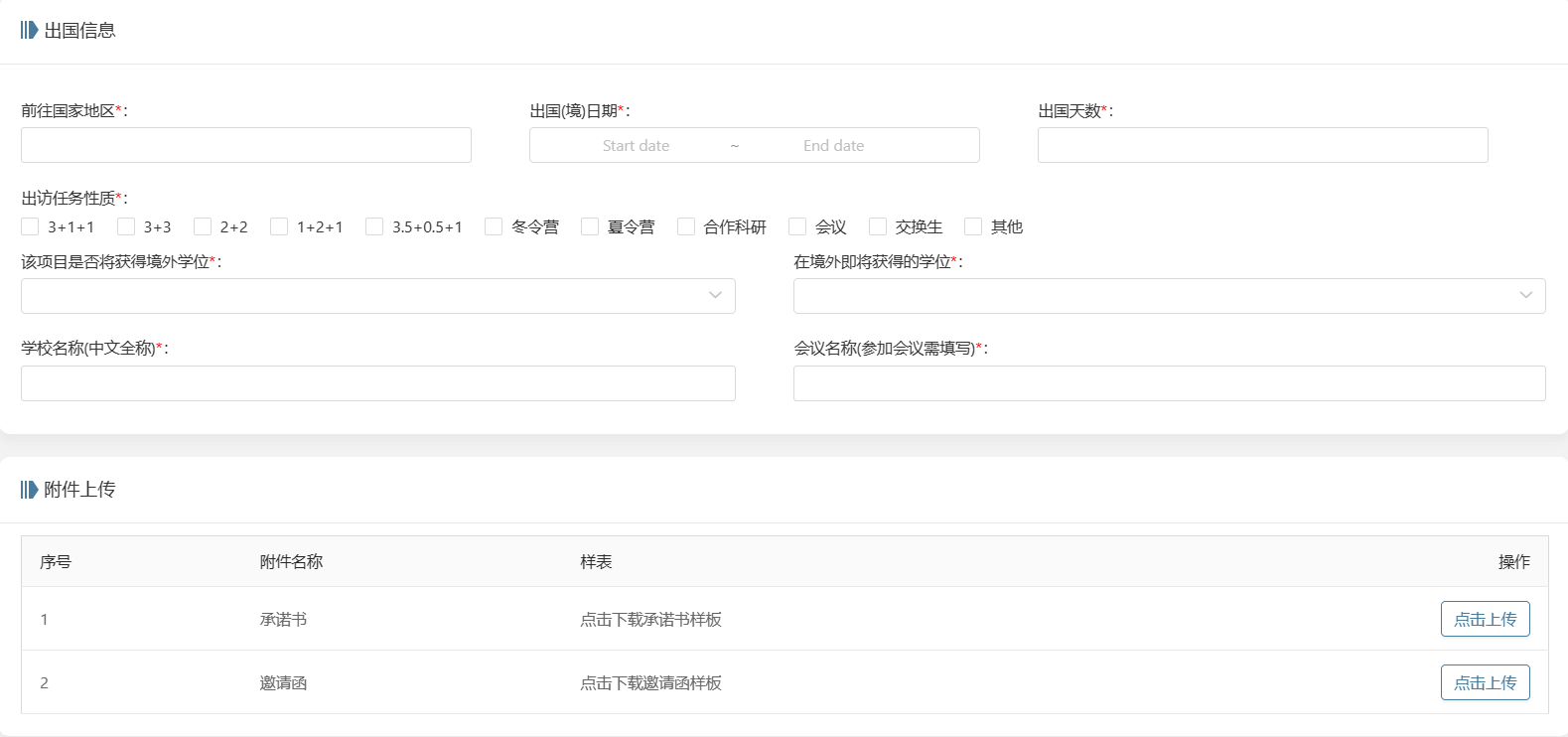Tick the 其他 checkbox
This screenshot has height=737, width=1568.
pyautogui.click(x=973, y=226)
